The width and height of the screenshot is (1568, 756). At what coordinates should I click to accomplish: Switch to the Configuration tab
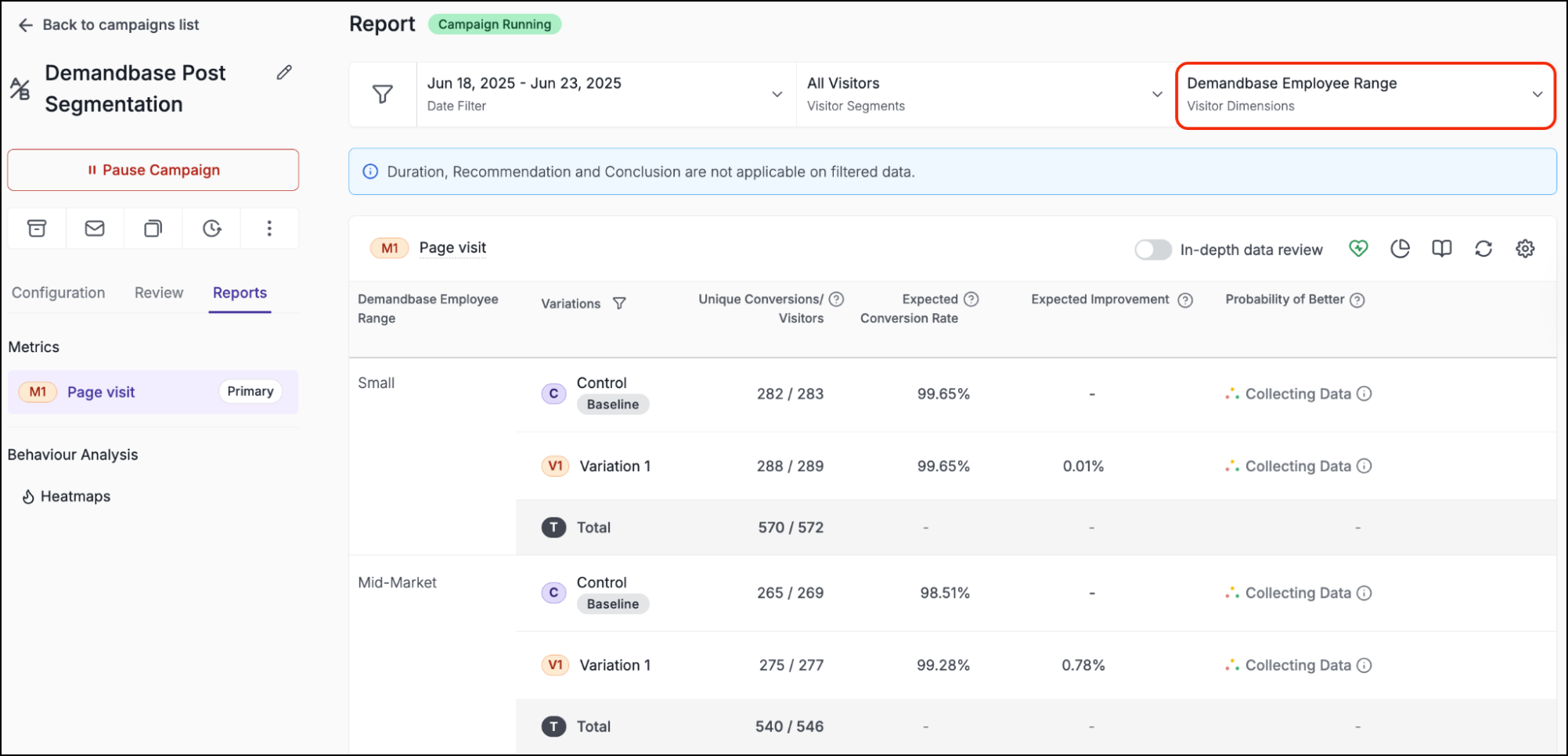[59, 293]
